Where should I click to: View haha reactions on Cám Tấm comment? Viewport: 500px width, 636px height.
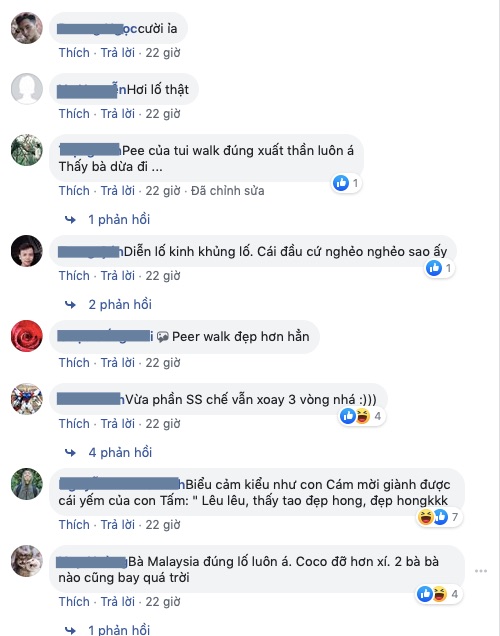point(425,517)
